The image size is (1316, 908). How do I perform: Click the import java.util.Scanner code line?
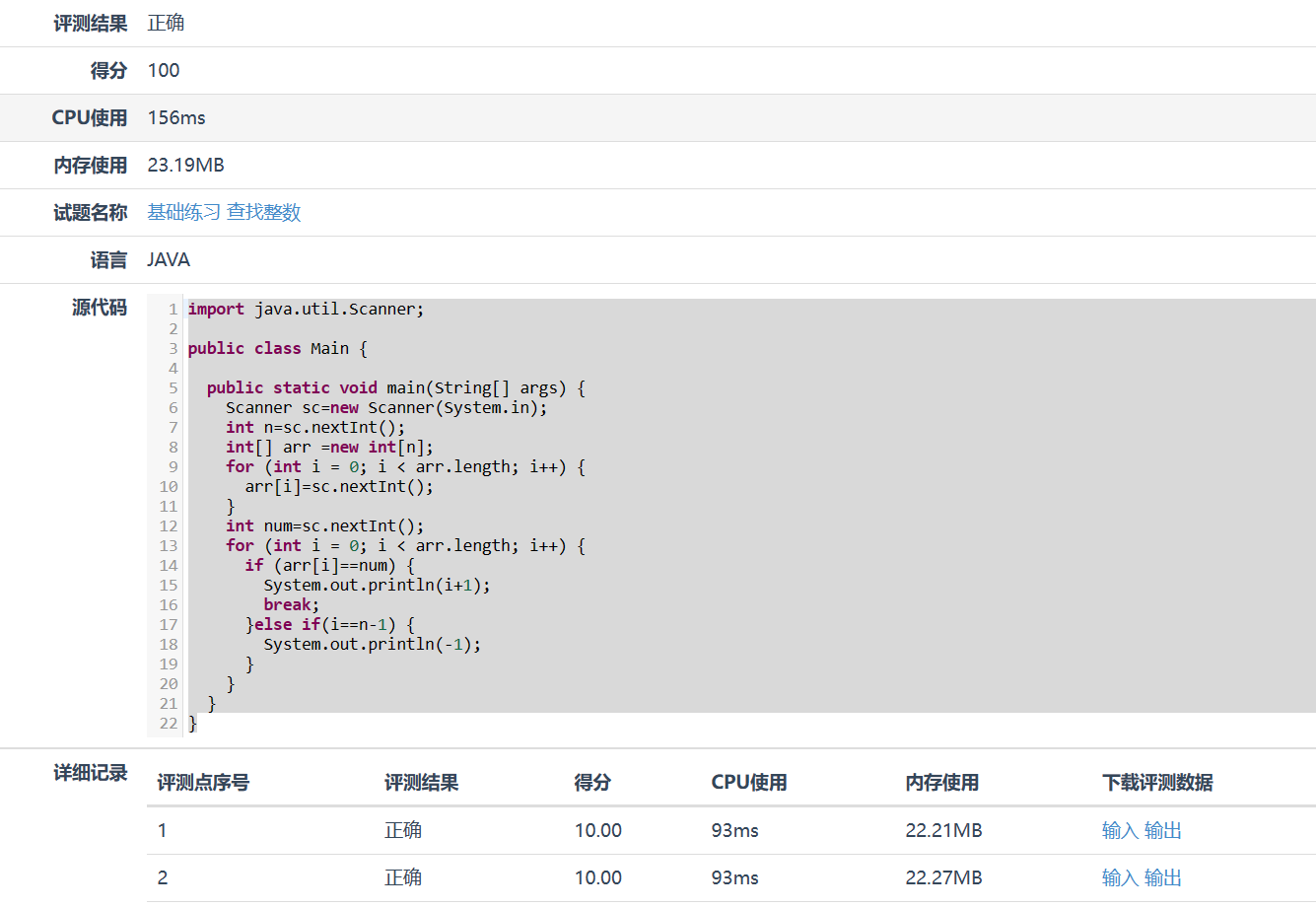[306, 309]
